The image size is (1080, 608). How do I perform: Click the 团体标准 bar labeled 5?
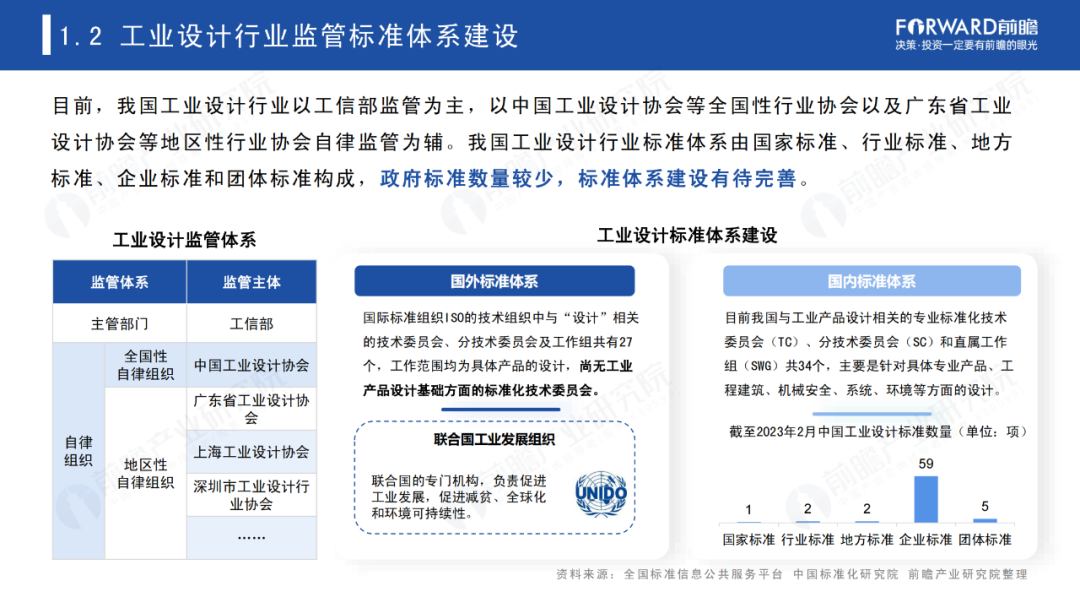tap(985, 520)
